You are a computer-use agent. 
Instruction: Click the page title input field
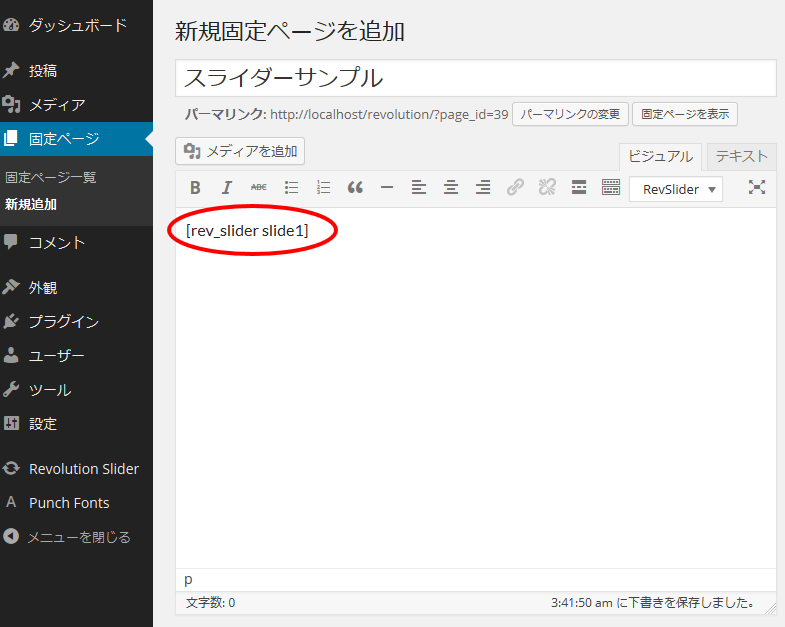[x=476, y=78]
